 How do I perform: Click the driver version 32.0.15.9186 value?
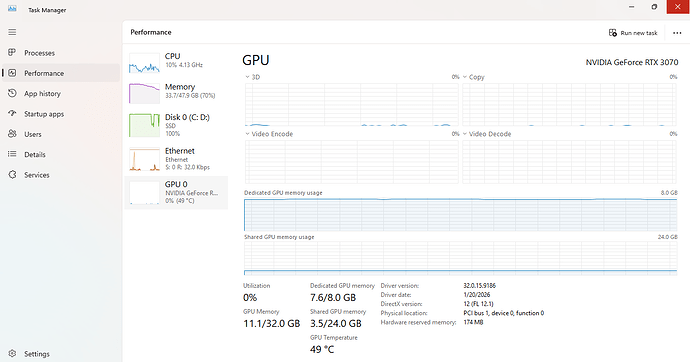[x=479, y=285]
